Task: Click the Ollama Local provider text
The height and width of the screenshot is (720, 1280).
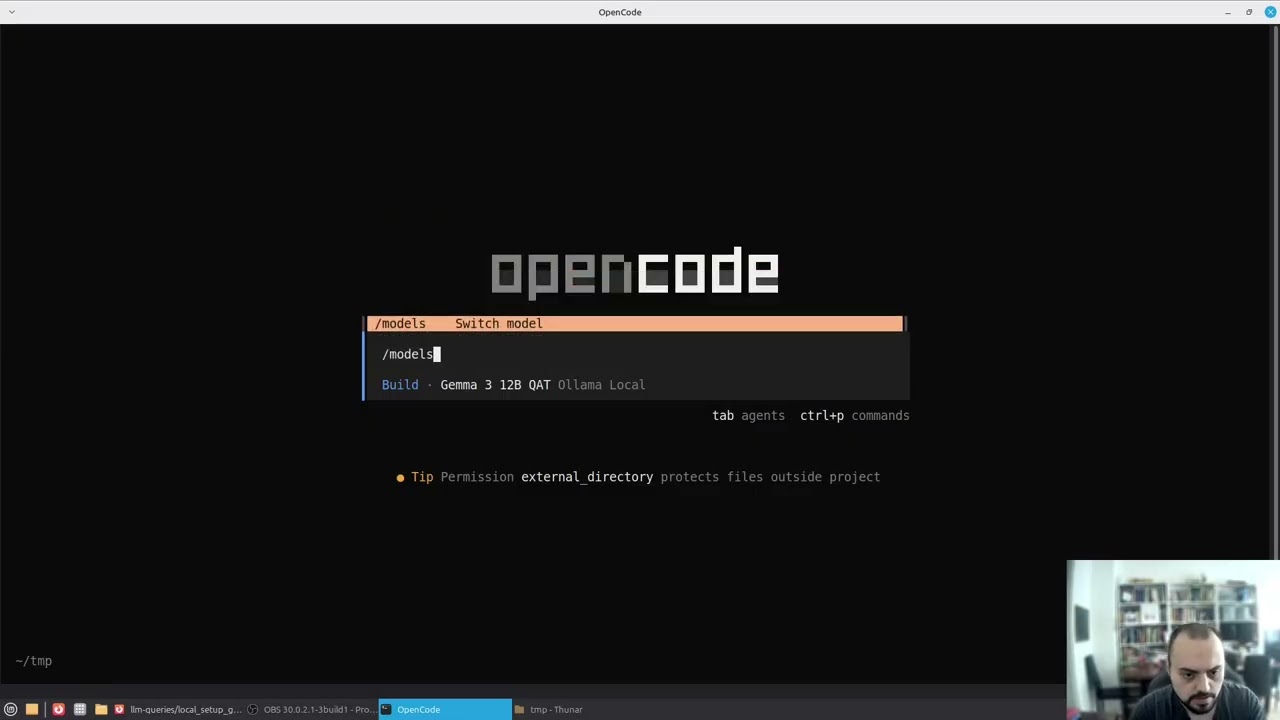Action: pos(601,385)
